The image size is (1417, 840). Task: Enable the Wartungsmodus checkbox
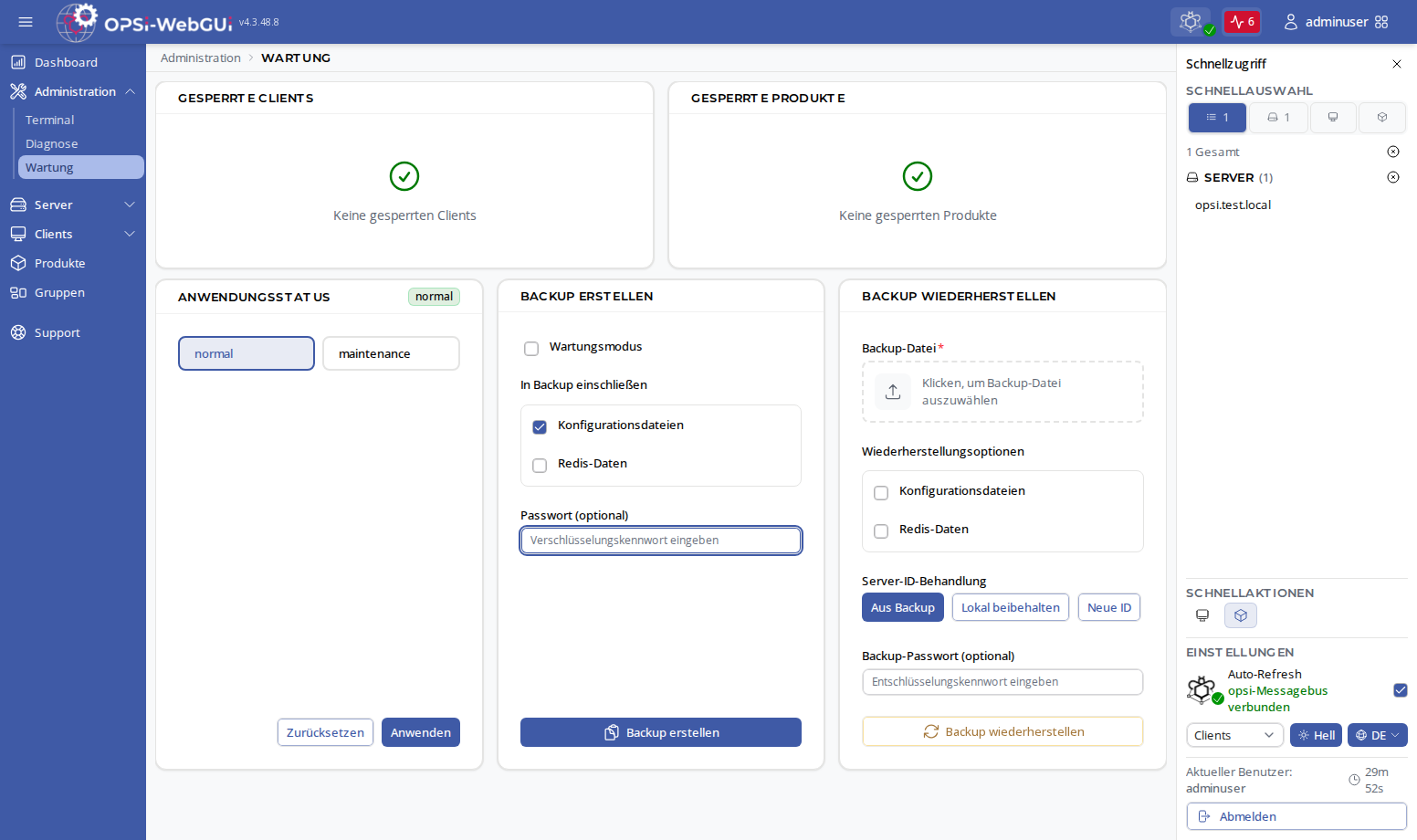tap(531, 348)
